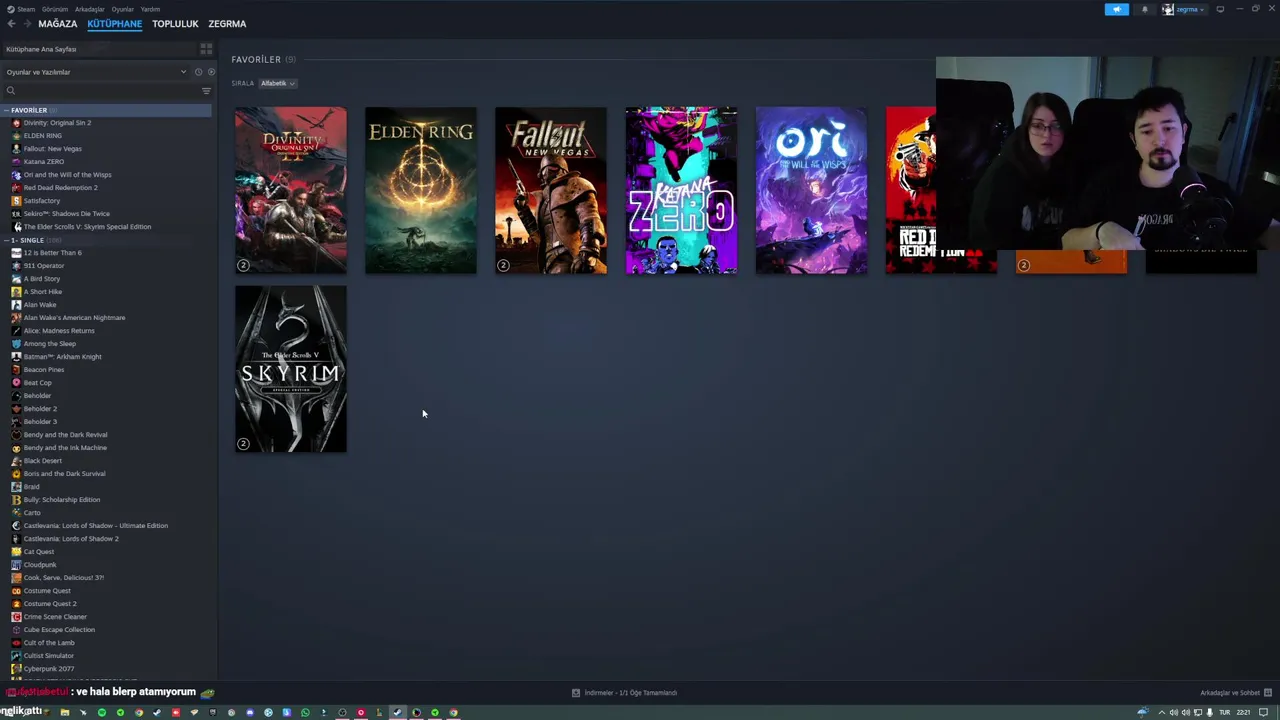Viewport: 1280px width, 720px height.
Task: Click badge on Fallout New Vegas cover
Action: tap(503, 265)
